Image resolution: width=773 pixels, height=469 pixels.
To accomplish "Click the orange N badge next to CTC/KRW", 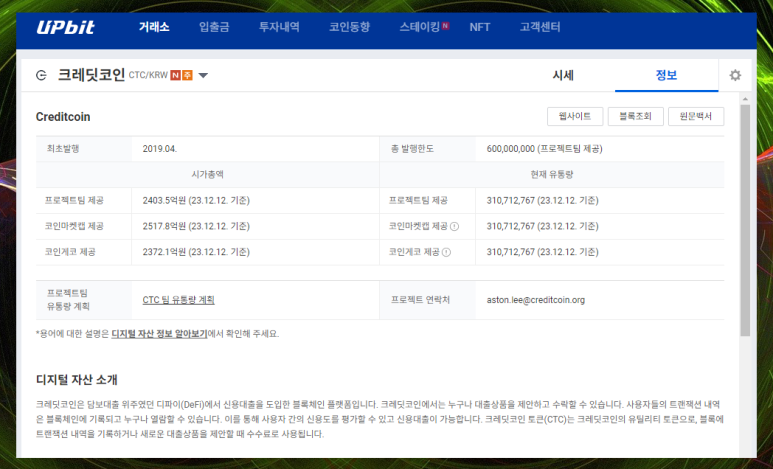I will coord(176,75).
